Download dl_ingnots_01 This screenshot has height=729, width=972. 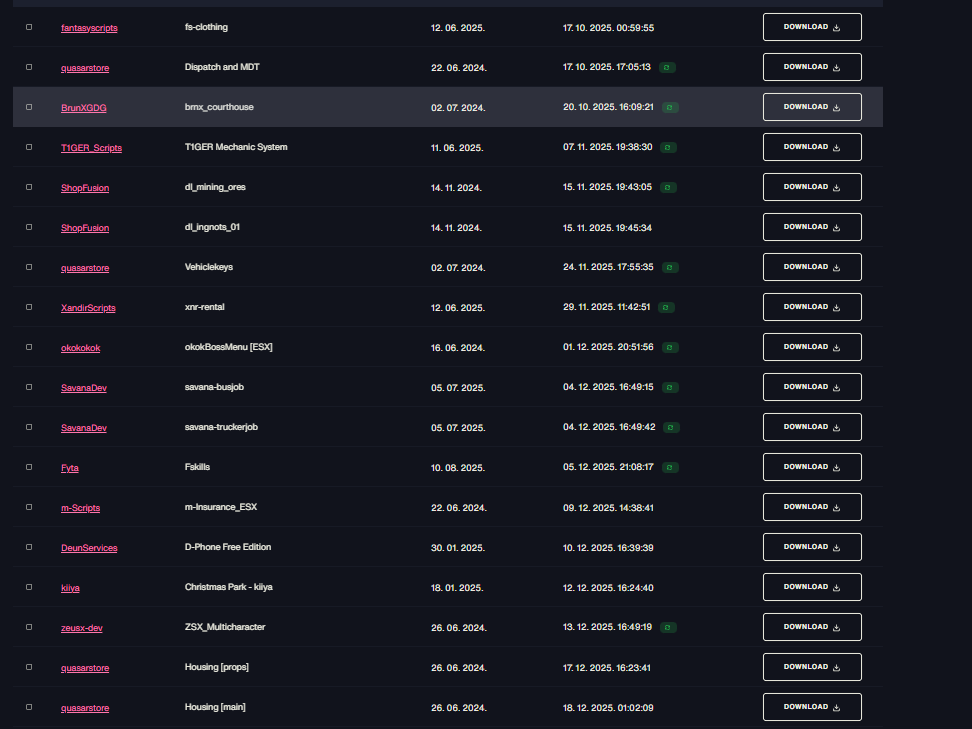click(x=812, y=227)
